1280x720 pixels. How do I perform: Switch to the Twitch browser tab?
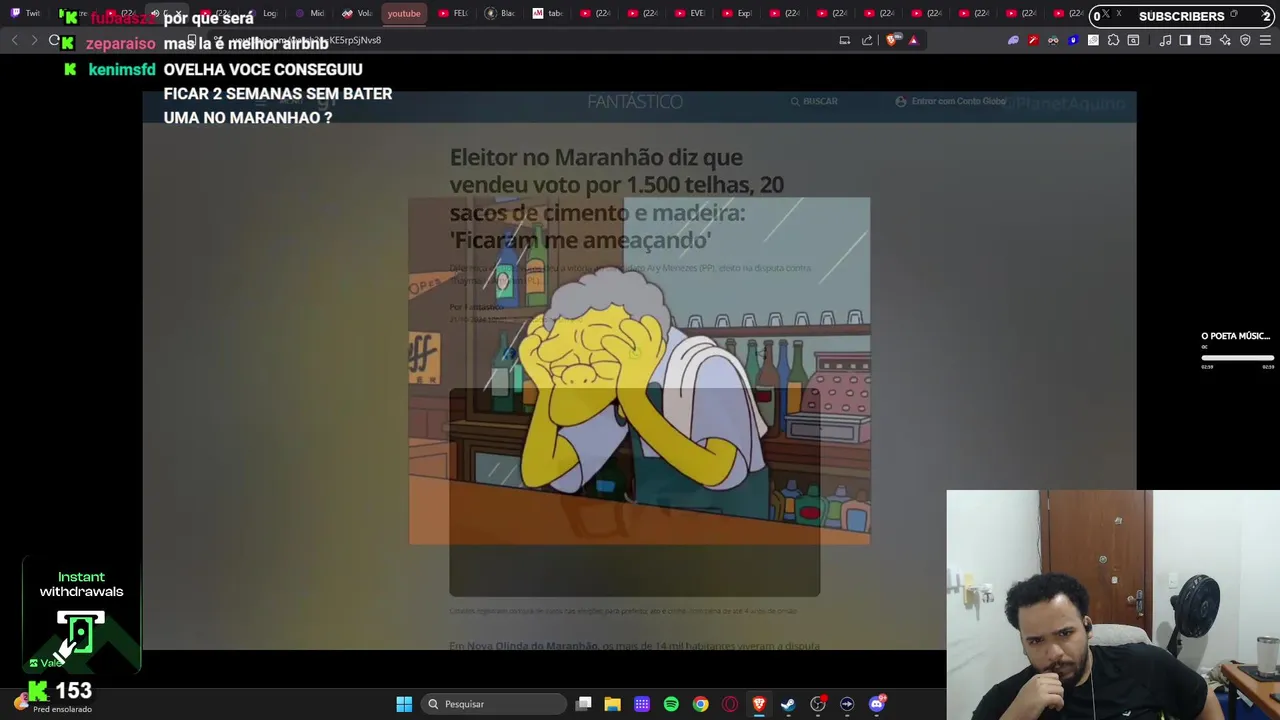coord(26,13)
